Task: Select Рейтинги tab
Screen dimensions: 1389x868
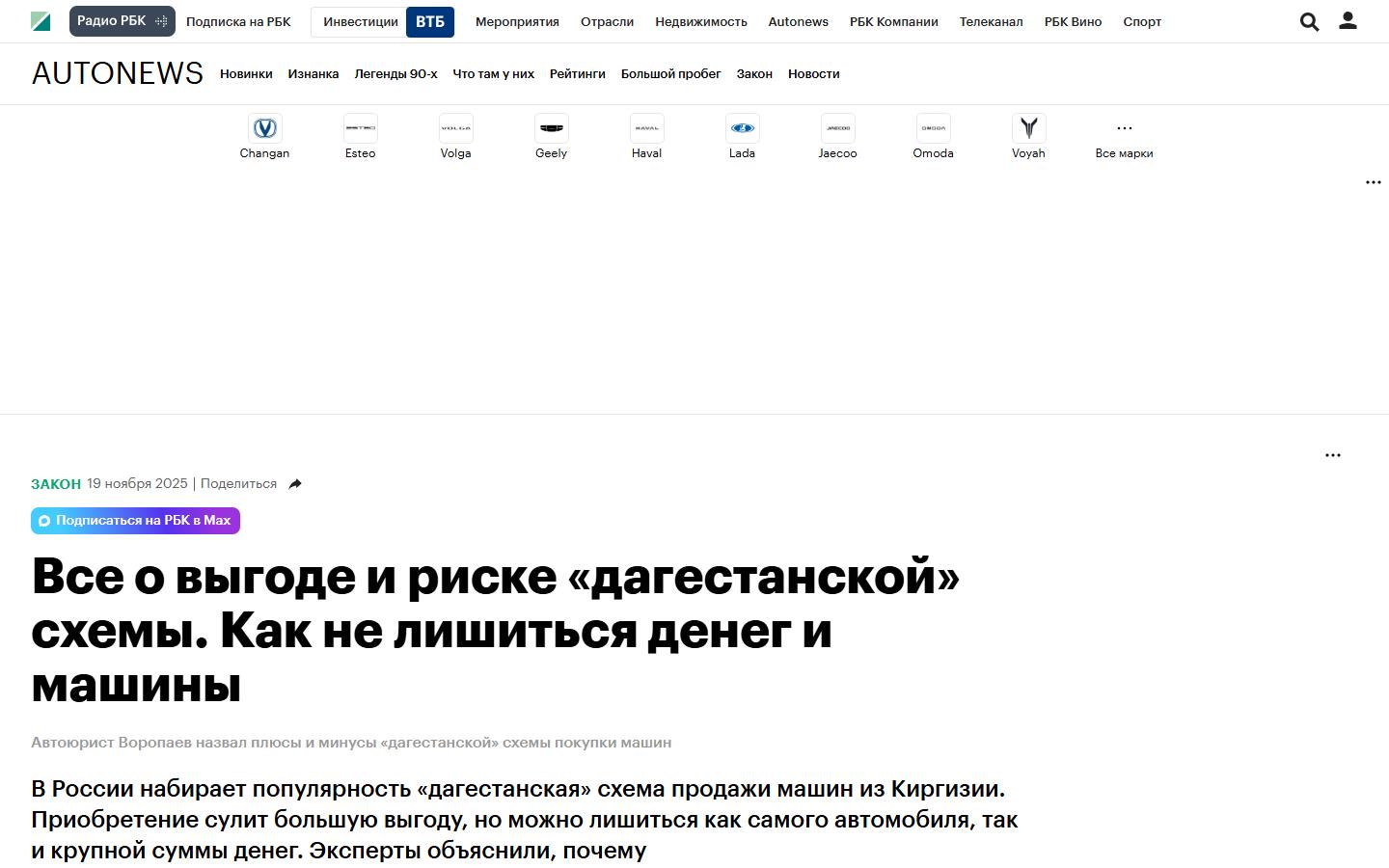Action: pyautogui.click(x=578, y=74)
